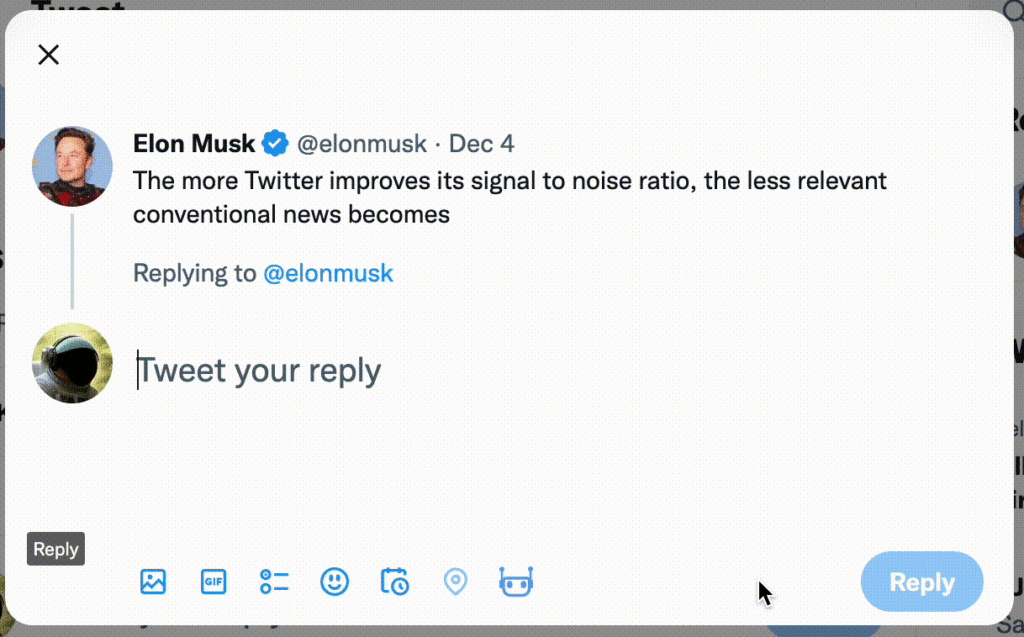Click the Elon Musk display name
Viewport: 1024px width, 637px height.
[194, 144]
